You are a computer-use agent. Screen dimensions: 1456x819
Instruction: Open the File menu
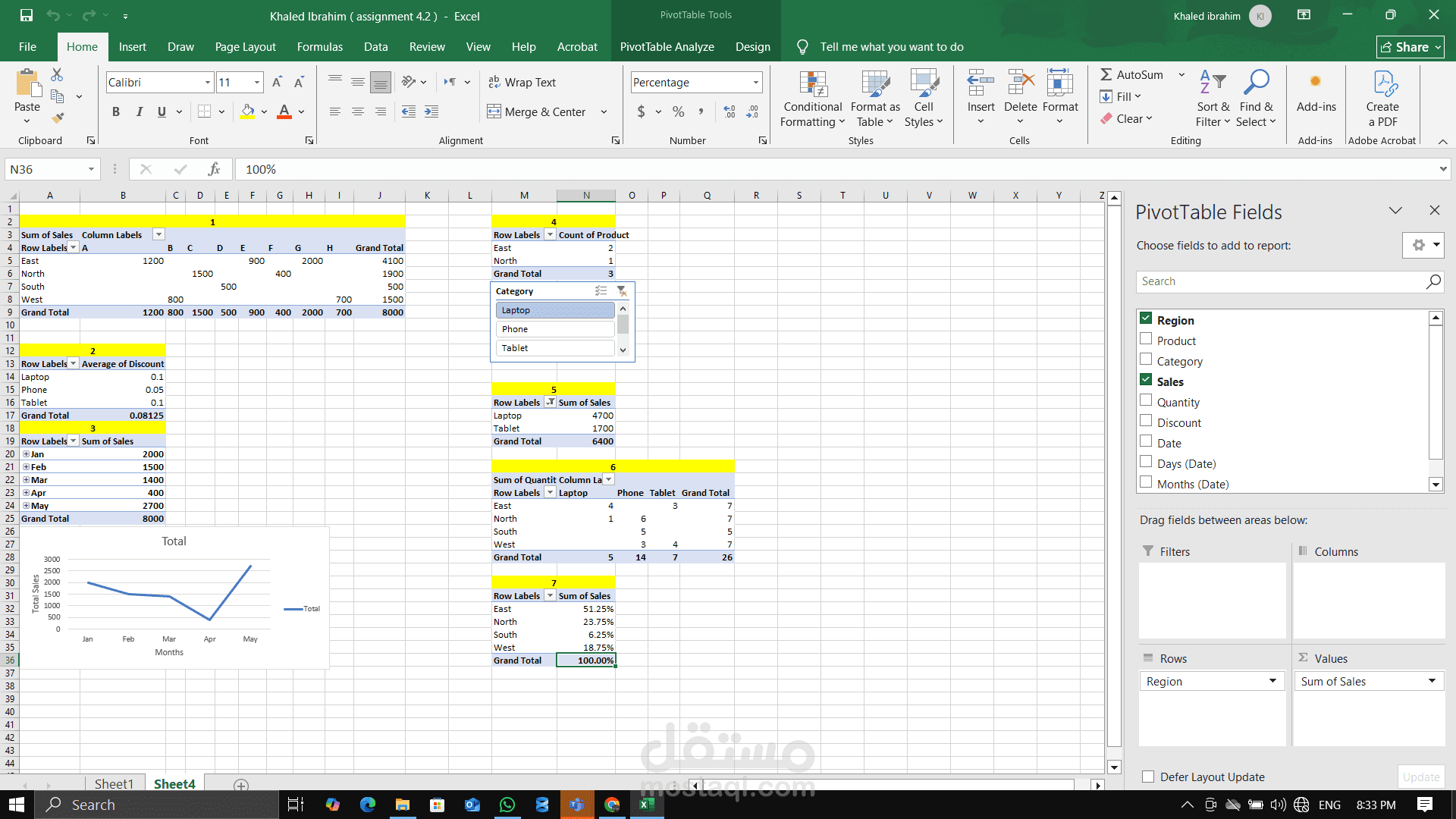pos(27,46)
